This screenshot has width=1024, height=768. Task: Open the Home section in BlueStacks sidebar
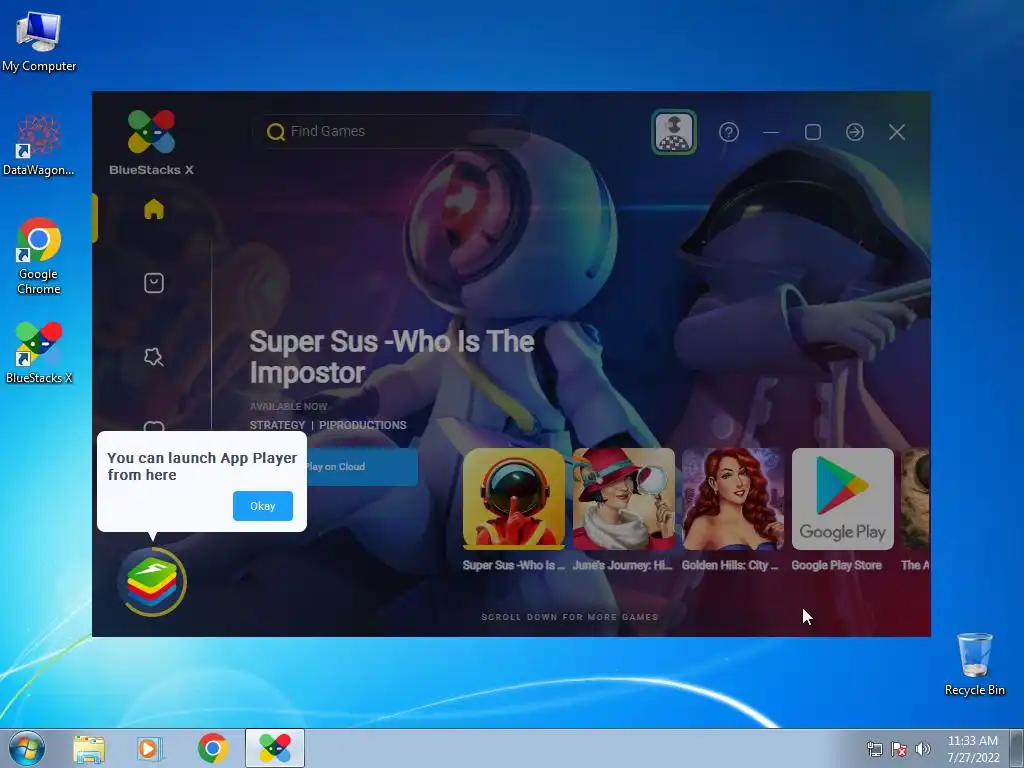(154, 209)
